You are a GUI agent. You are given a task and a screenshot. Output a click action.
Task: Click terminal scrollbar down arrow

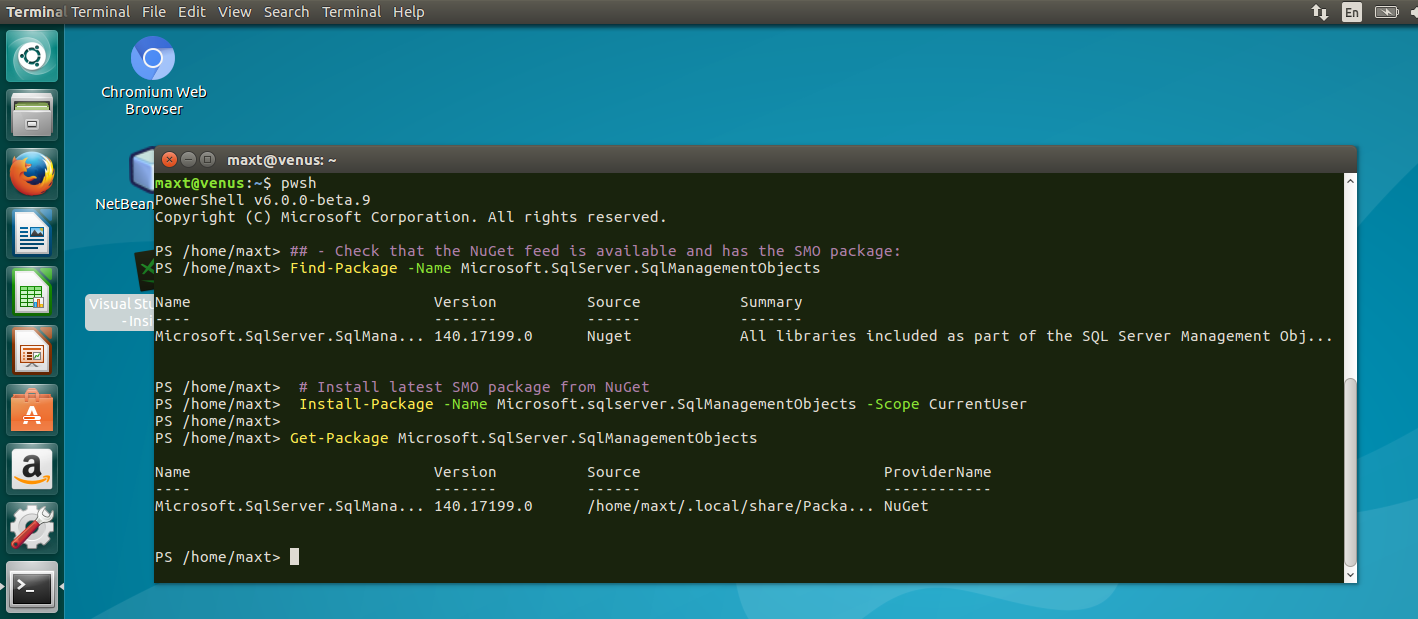(1350, 575)
